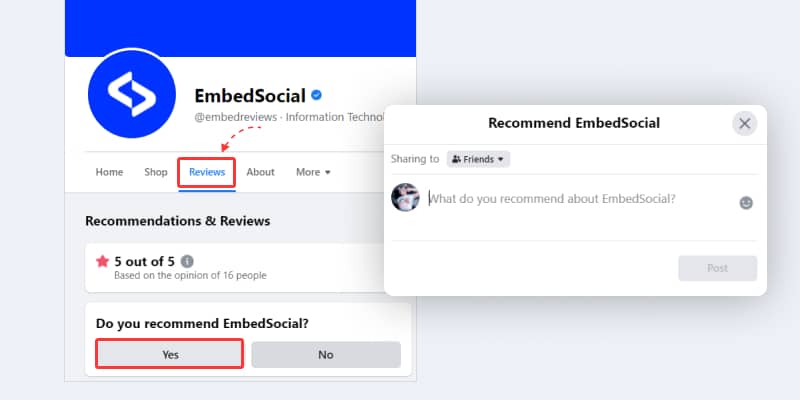Screen dimensions: 800x400
Task: Expand the More tab menu
Action: pyautogui.click(x=313, y=172)
